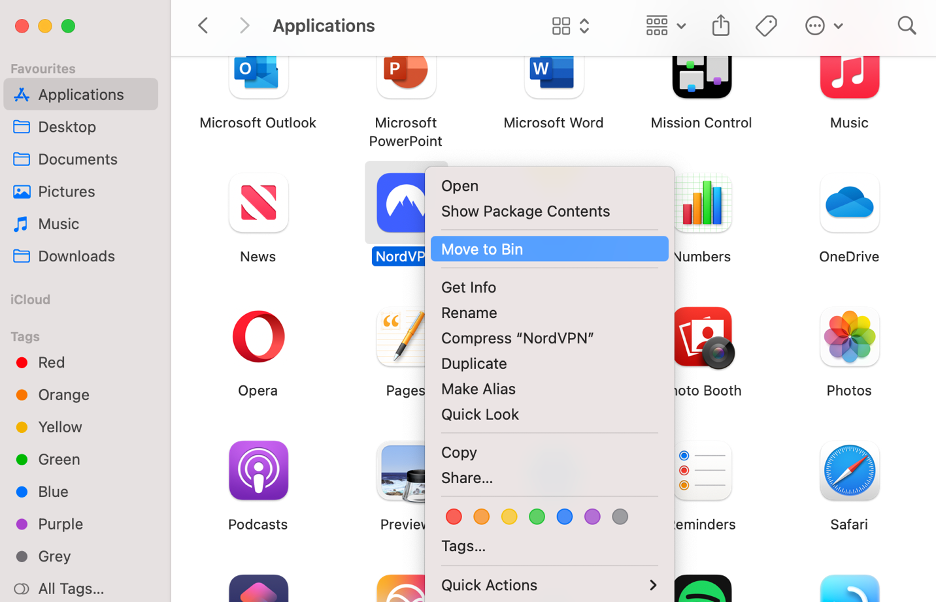This screenshot has width=936, height=602.
Task: Open the Photos app
Action: pos(849,337)
